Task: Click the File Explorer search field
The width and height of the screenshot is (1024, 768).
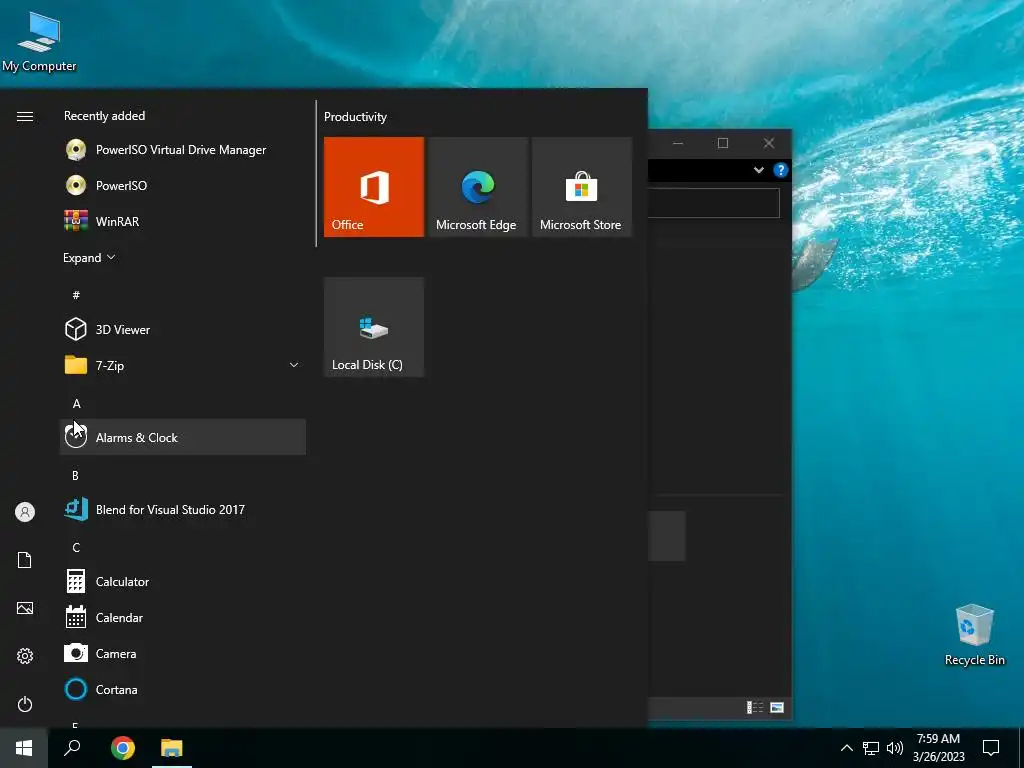Action: pos(714,203)
